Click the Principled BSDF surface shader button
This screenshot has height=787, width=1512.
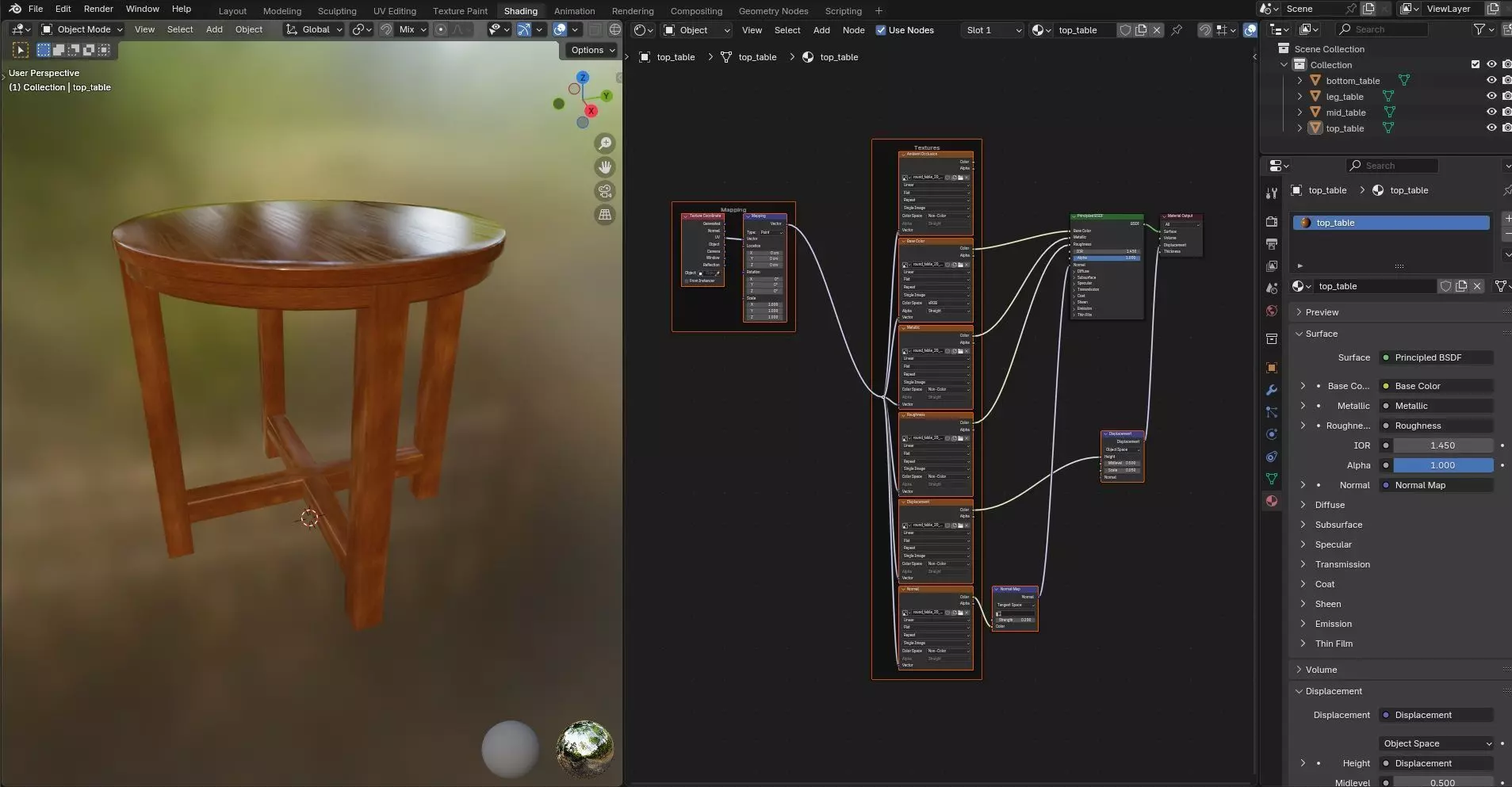pos(1436,357)
